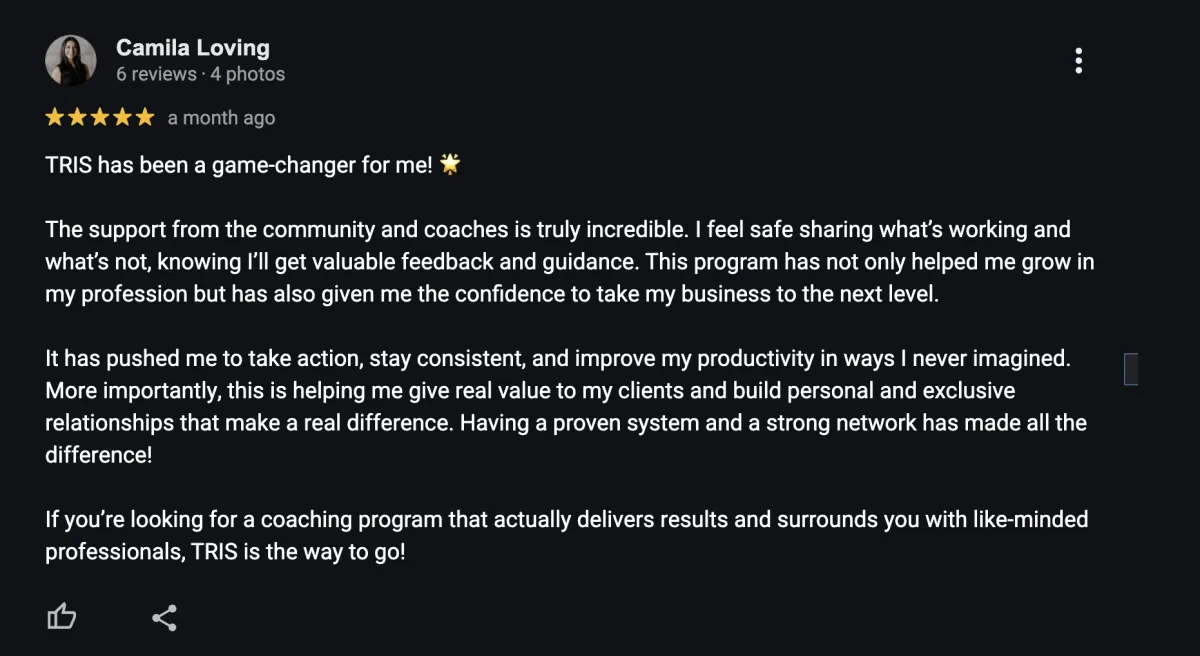The width and height of the screenshot is (1200, 656).
Task: Click the third star of the rating
Action: (100, 117)
